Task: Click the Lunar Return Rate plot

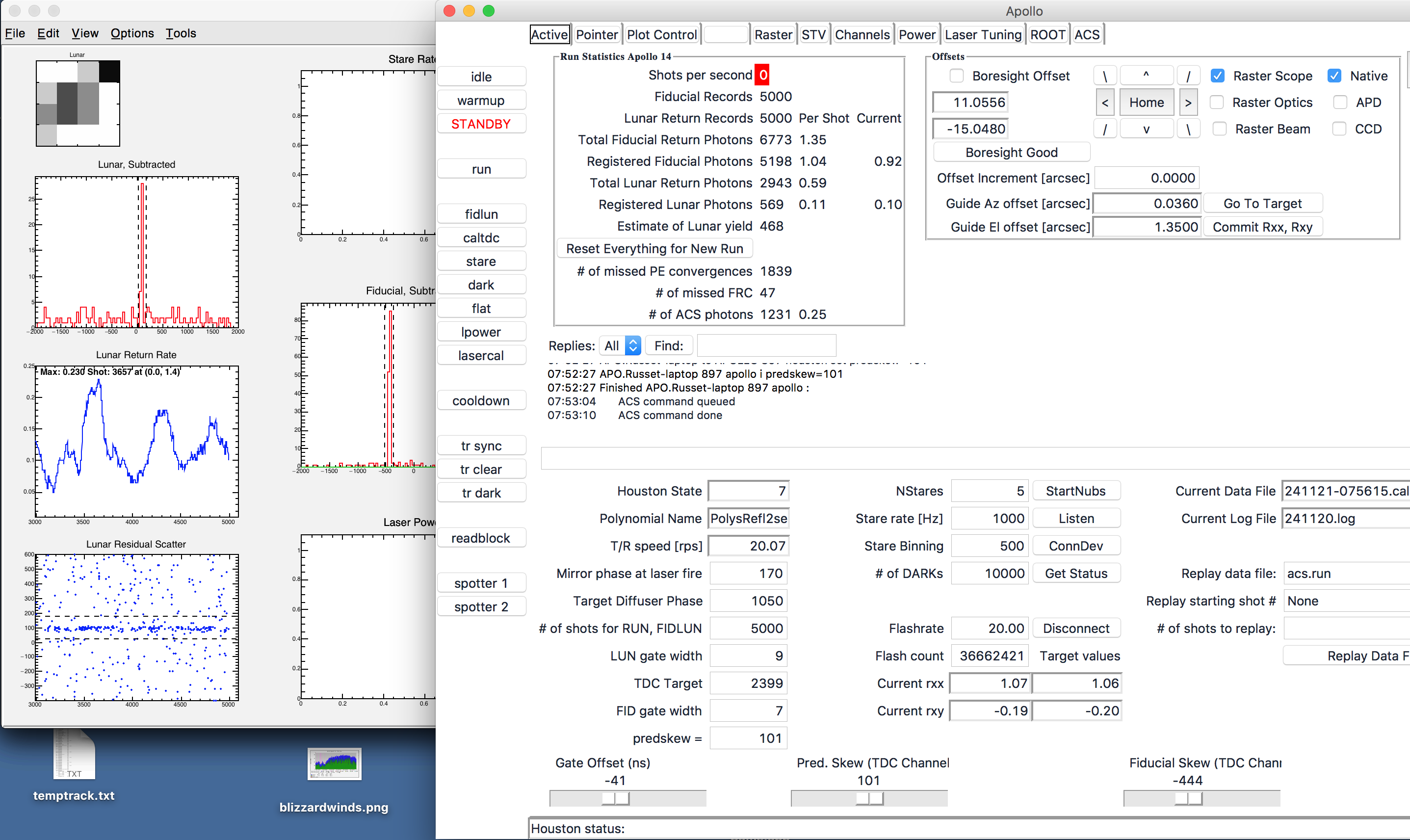Action: point(136,441)
